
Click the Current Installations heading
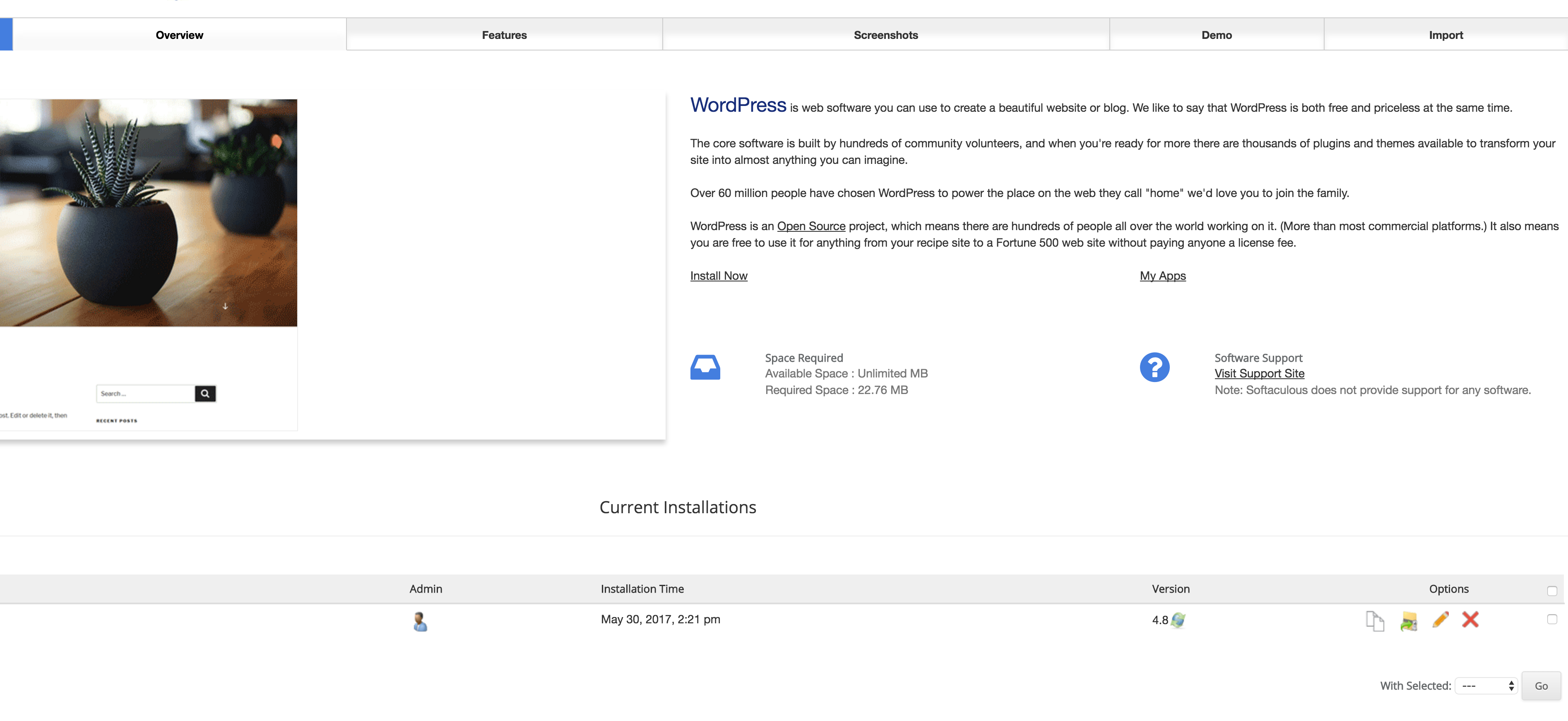(678, 507)
